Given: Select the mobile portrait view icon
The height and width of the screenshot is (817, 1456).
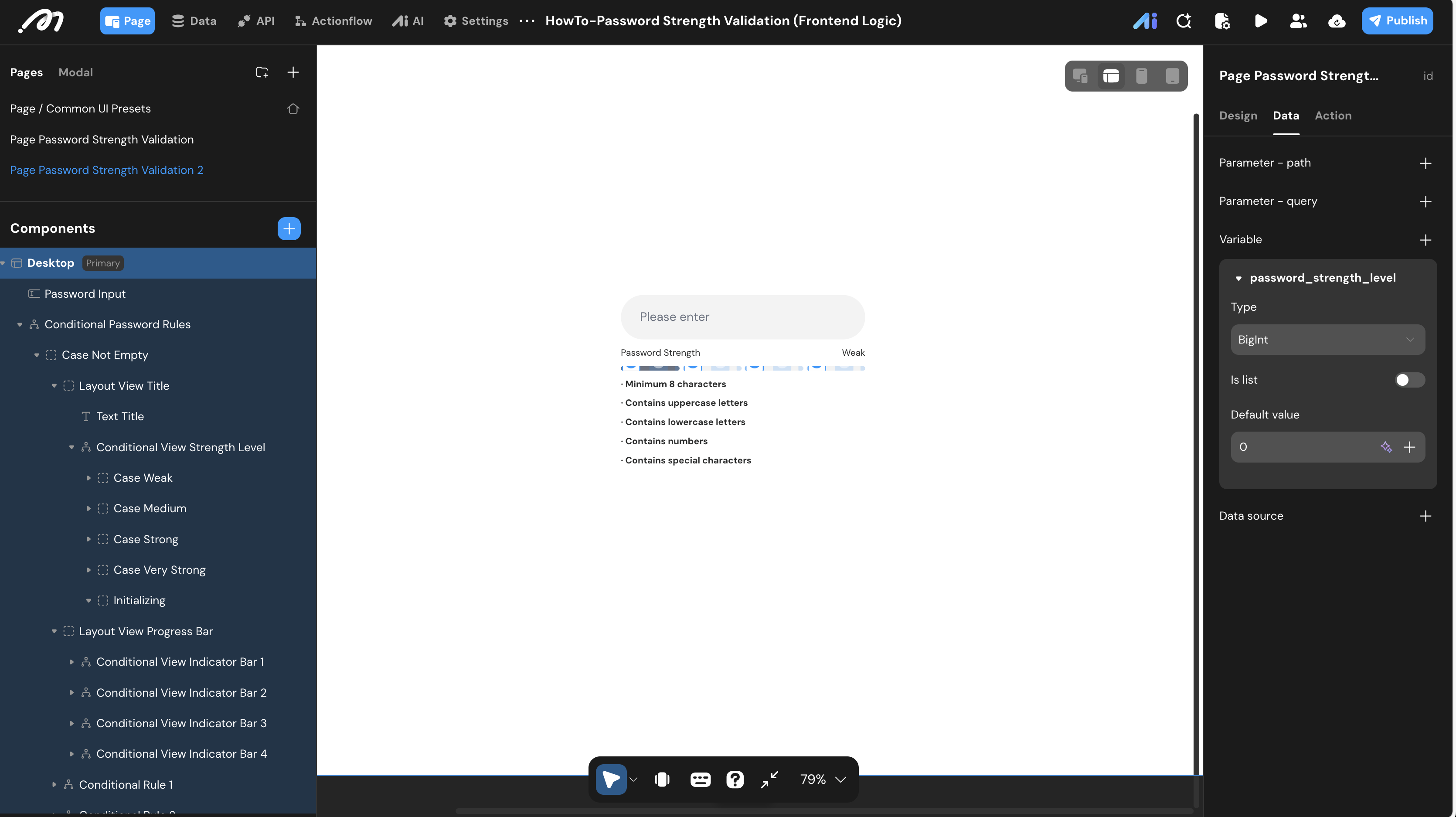Looking at the screenshot, I should pyautogui.click(x=1142, y=76).
